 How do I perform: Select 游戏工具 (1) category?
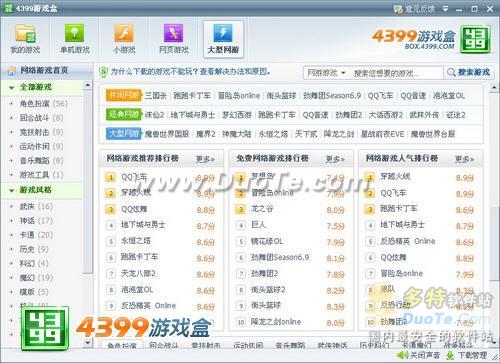pos(41,174)
